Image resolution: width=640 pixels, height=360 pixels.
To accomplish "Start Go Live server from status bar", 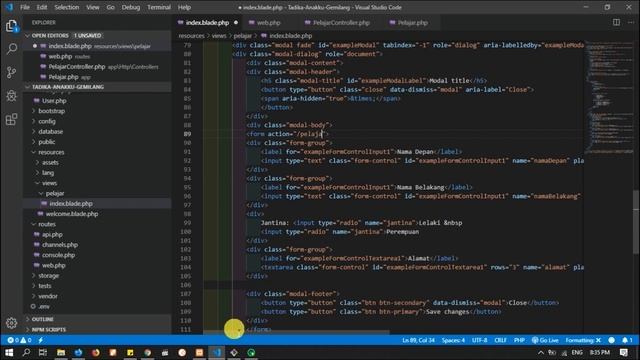I will coord(545,340).
